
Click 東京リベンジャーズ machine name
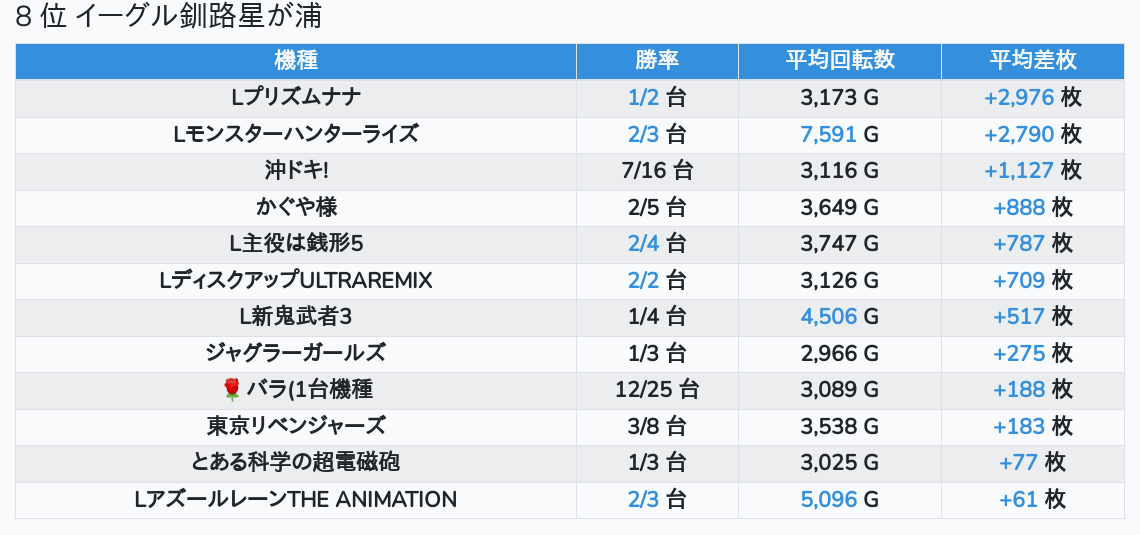click(x=295, y=426)
